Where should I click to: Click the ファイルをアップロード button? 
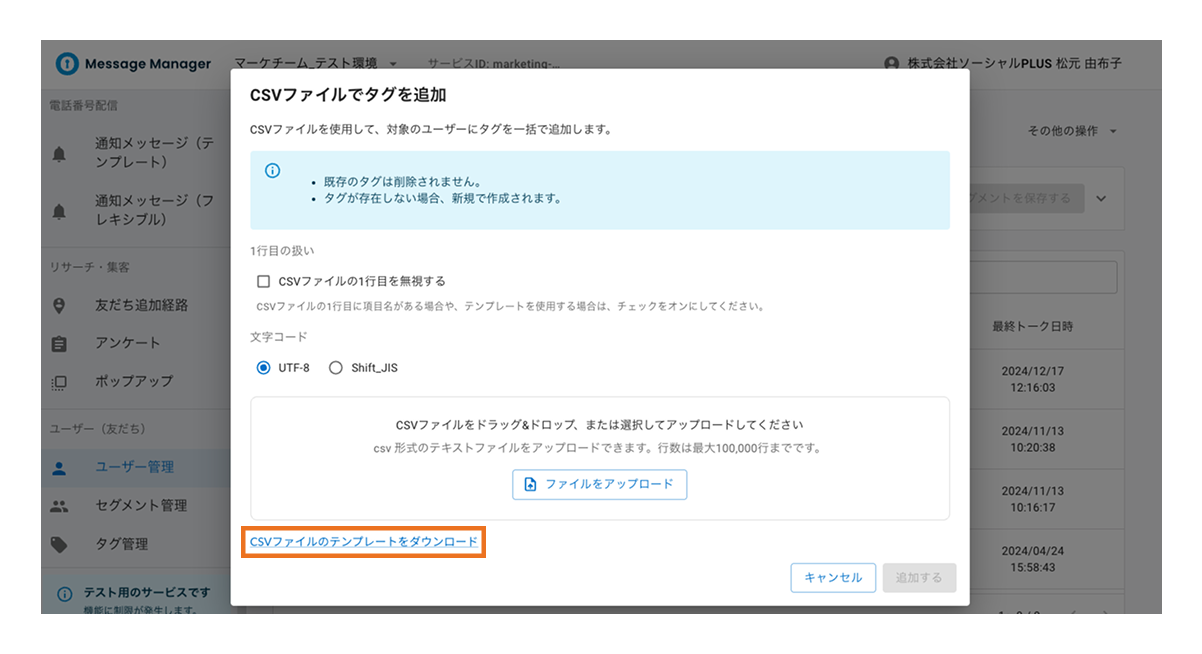[599, 484]
